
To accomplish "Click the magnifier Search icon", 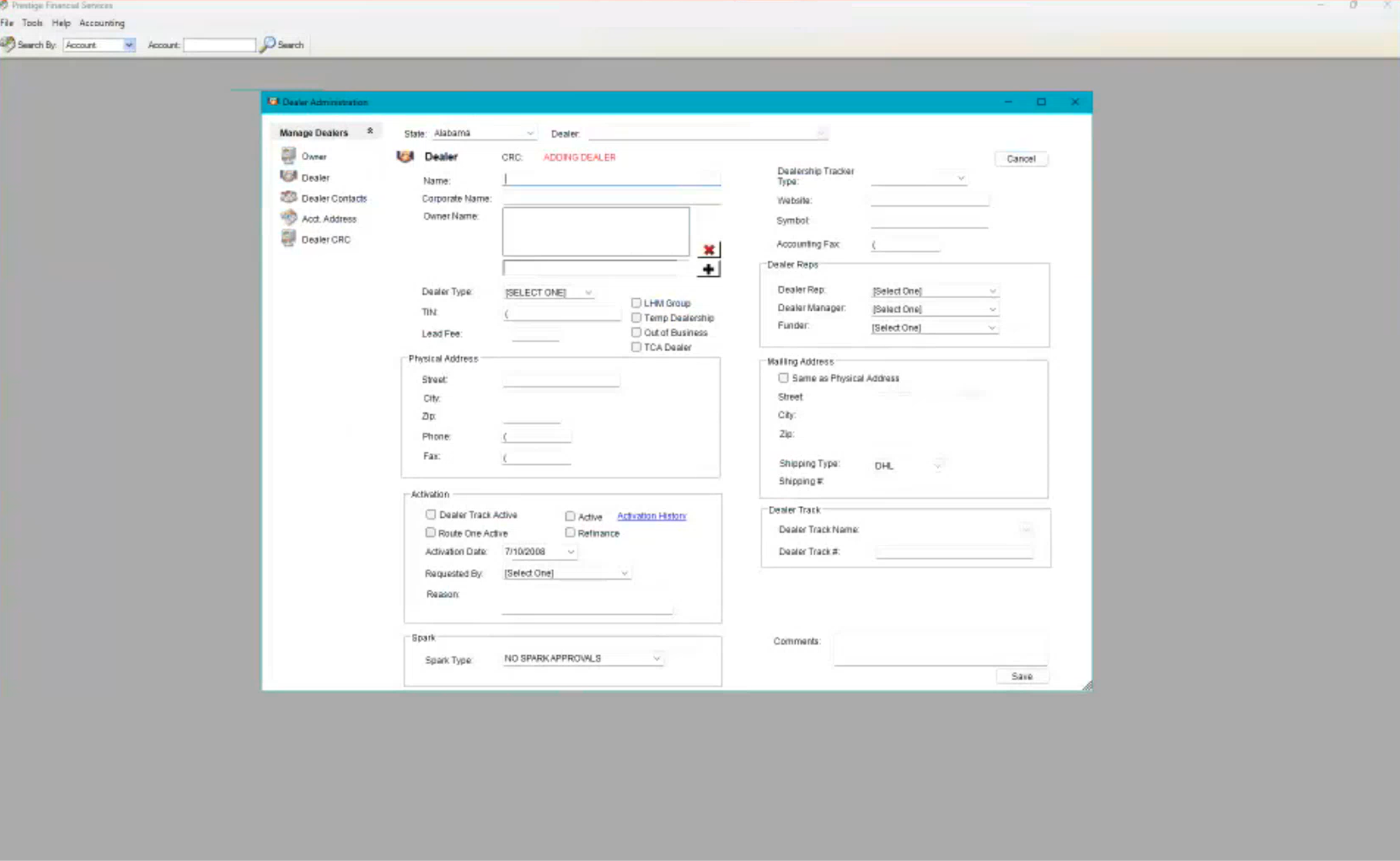I will click(267, 44).
